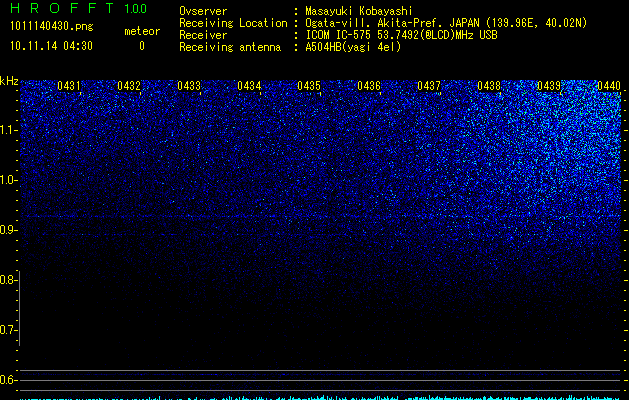Click the 0438 time marker
The width and height of the screenshot is (629, 400).
489,85
